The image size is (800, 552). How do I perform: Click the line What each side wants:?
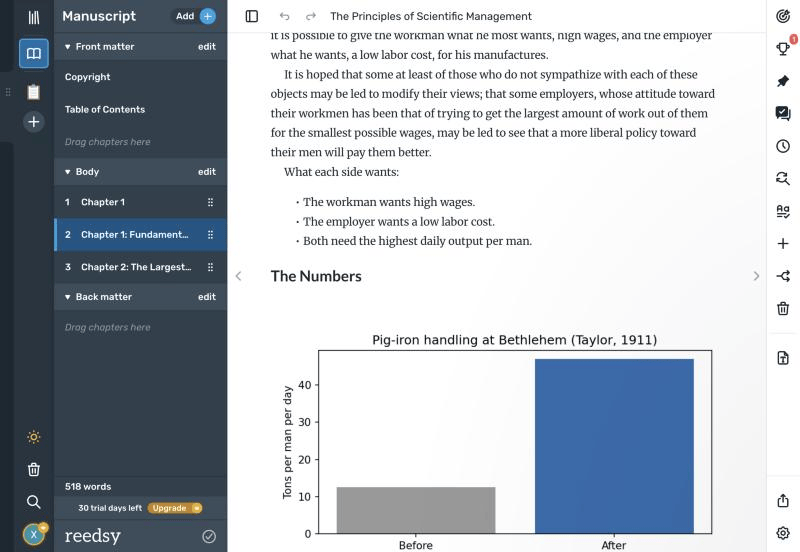341,172
